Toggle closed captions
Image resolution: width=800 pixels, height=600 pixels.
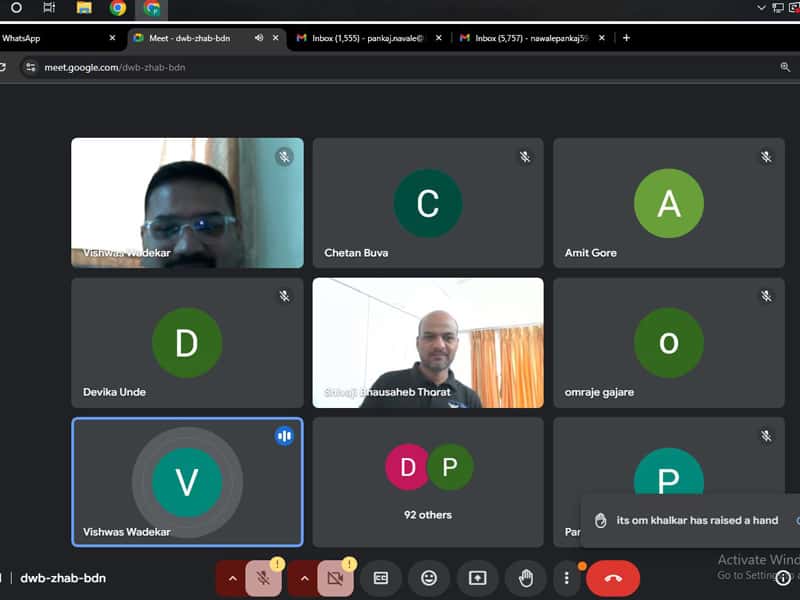(381, 578)
